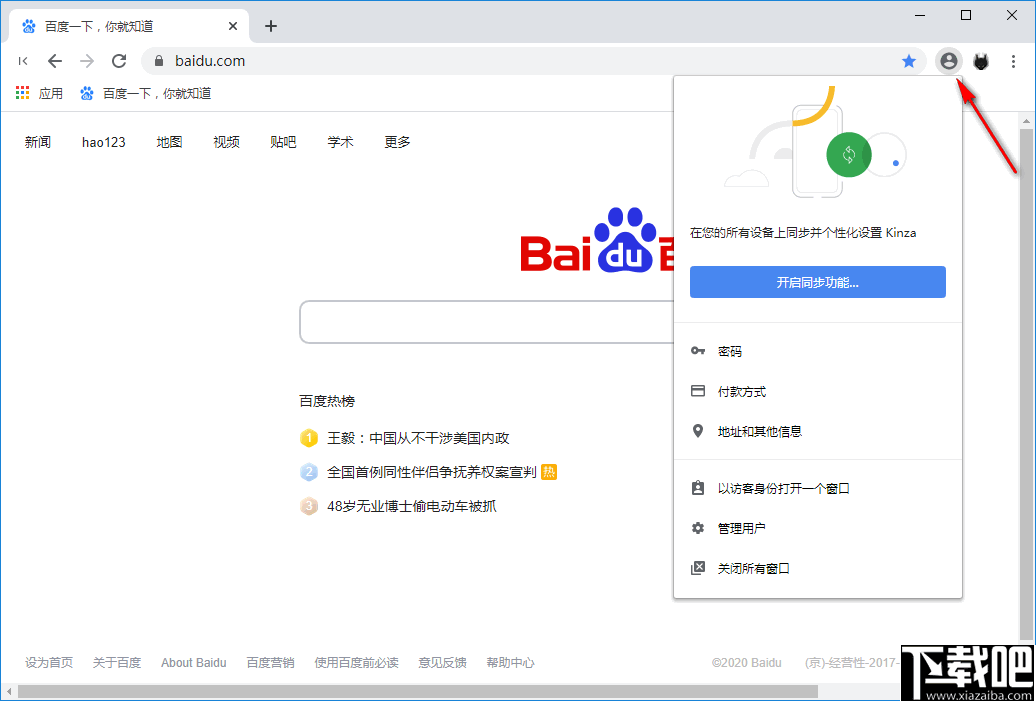This screenshot has width=1036, height=701.
Task: Click the location pin icon beside 地址和其他信息
Action: click(x=698, y=431)
